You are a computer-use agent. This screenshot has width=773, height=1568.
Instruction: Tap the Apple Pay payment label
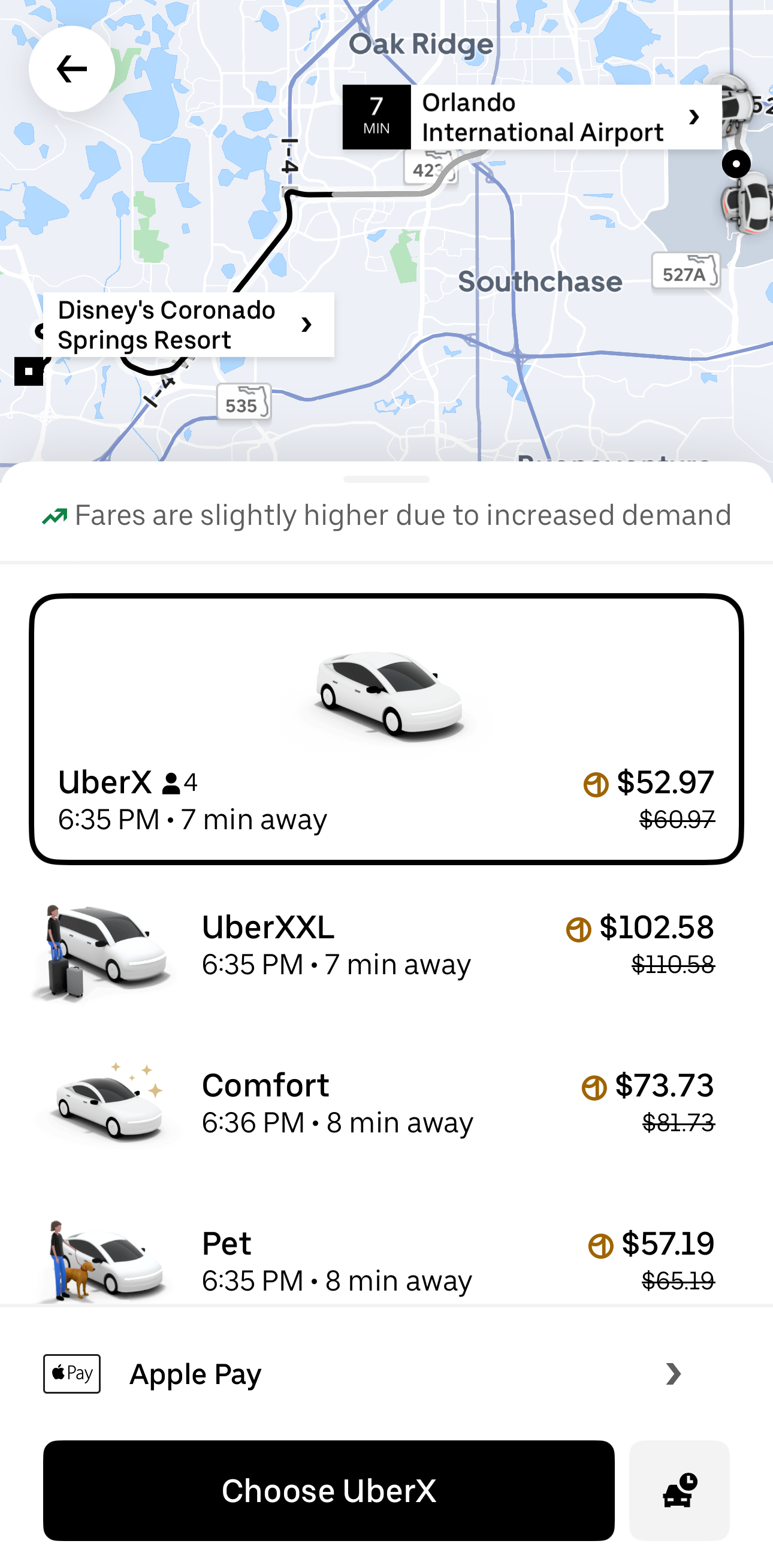pos(195,1374)
